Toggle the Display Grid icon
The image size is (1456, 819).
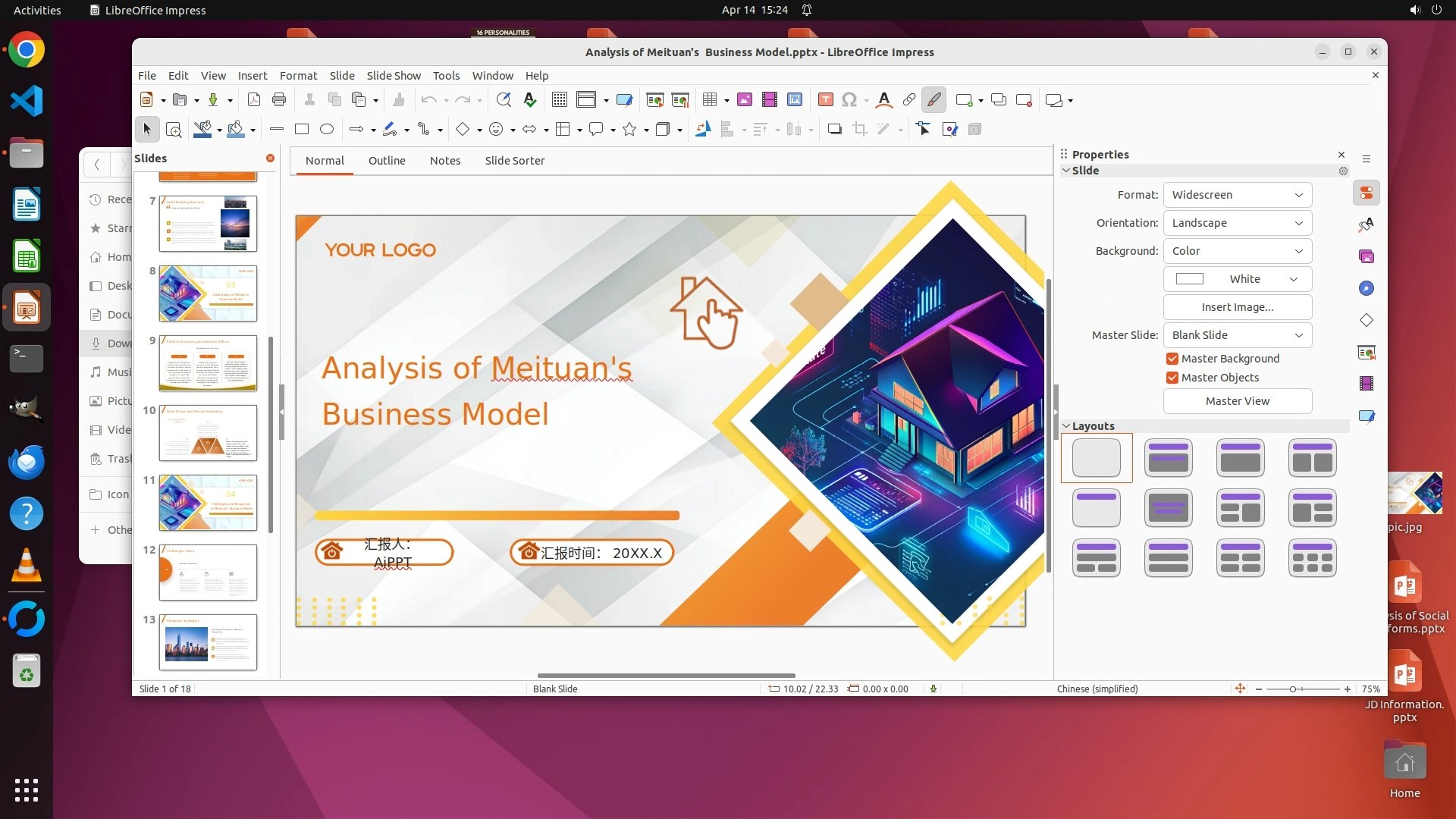(x=560, y=100)
